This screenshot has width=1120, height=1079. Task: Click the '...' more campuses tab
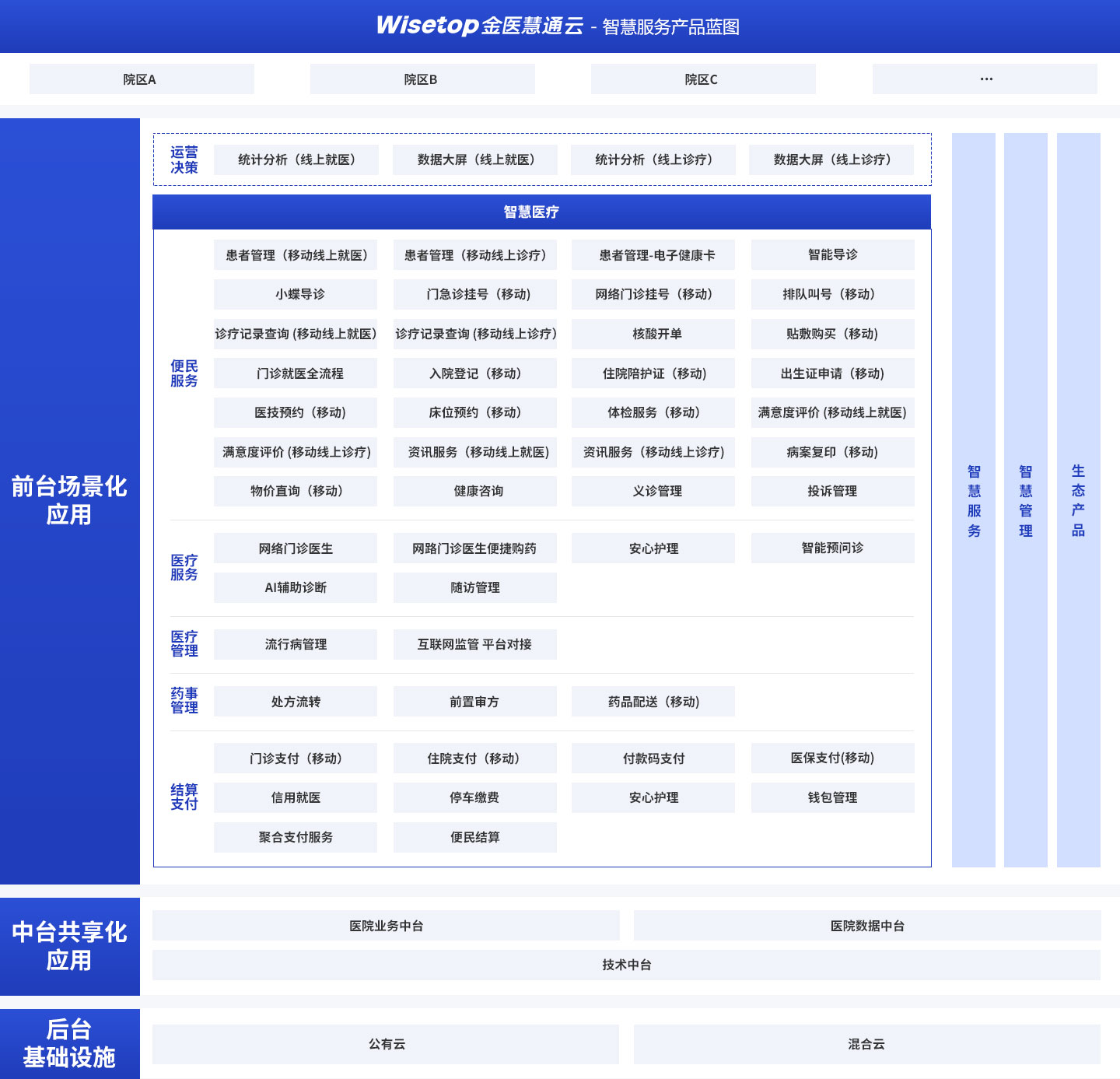click(x=985, y=79)
